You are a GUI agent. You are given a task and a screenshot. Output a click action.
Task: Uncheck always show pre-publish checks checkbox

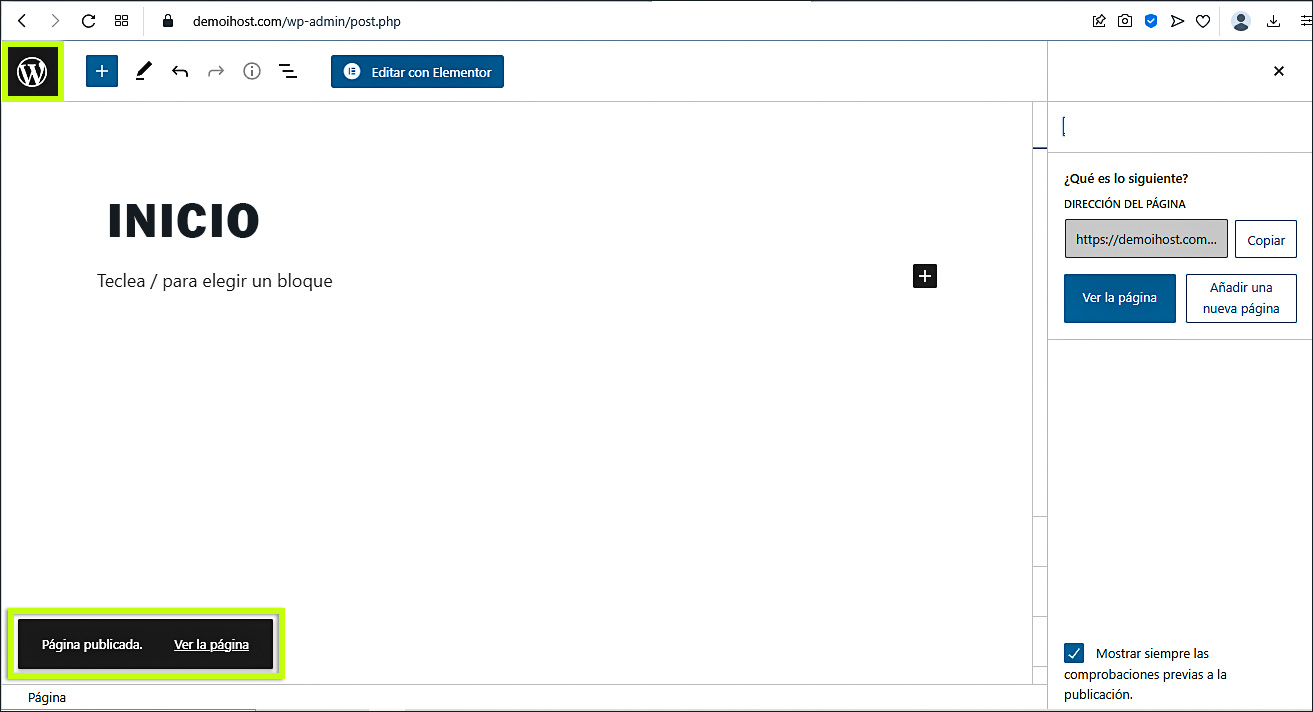click(1074, 654)
